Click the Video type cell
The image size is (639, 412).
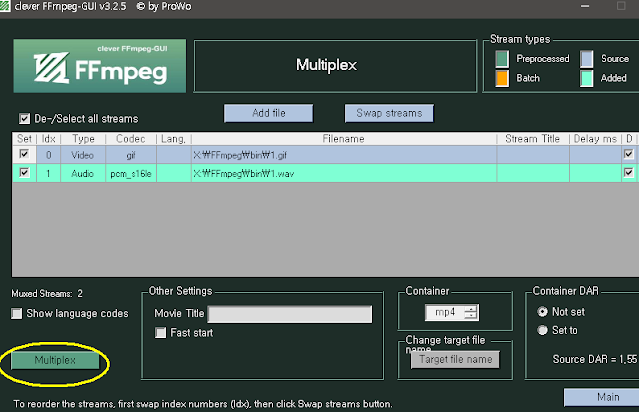click(83, 155)
